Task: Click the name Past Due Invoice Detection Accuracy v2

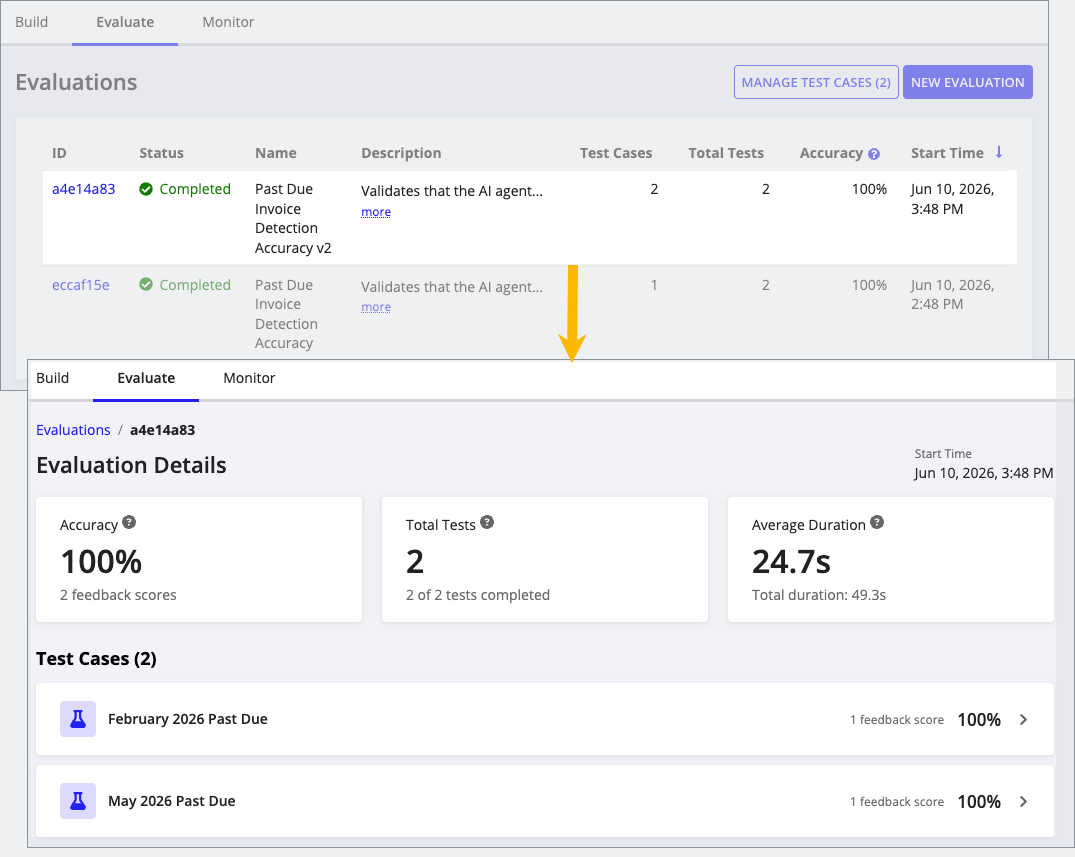Action: 293,218
